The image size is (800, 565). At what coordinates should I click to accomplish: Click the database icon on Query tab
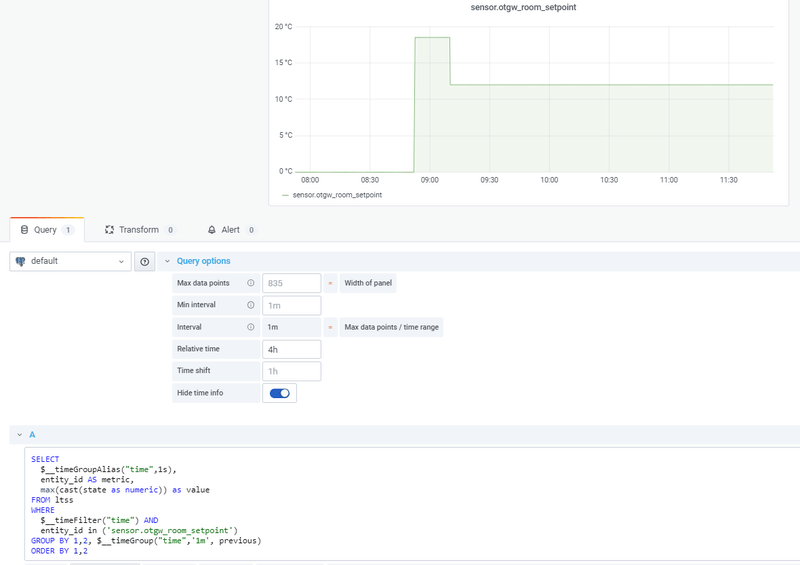click(x=24, y=230)
